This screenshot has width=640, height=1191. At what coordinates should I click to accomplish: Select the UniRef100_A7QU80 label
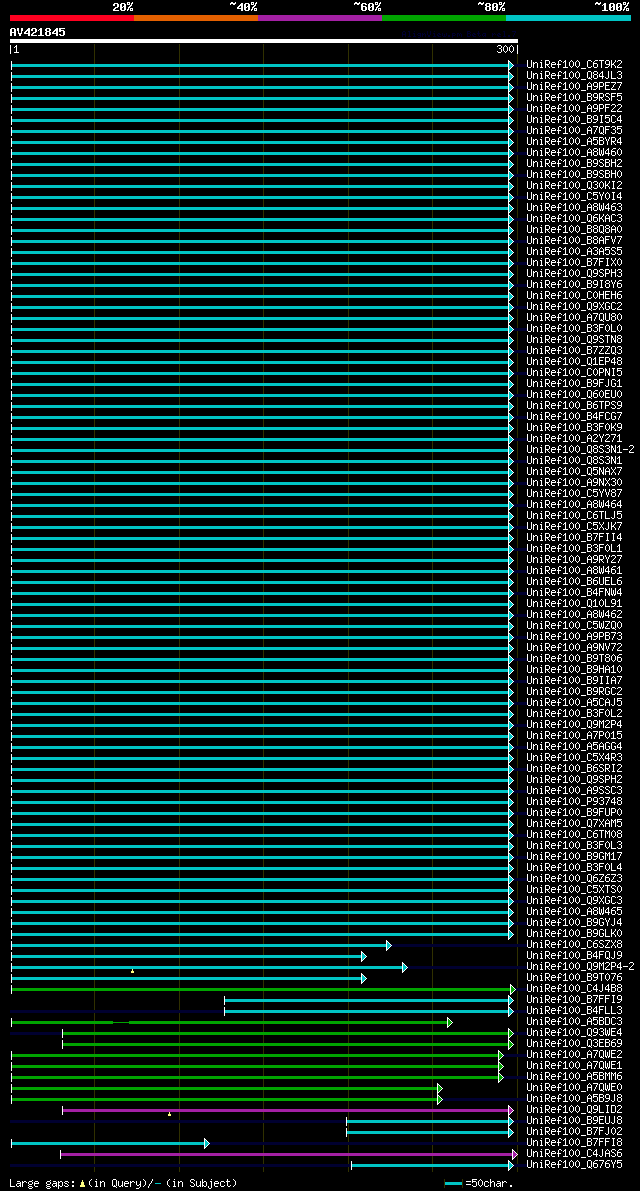(574, 317)
